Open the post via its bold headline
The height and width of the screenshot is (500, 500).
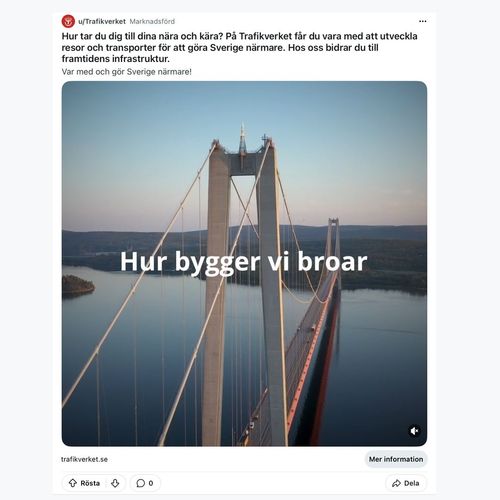[239, 47]
